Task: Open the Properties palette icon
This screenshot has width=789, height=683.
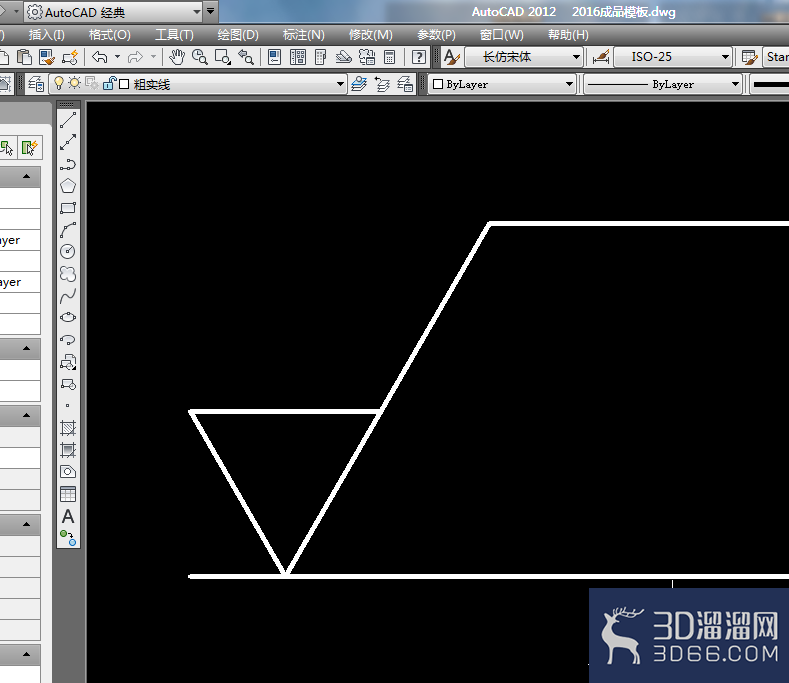Action: click(274, 57)
